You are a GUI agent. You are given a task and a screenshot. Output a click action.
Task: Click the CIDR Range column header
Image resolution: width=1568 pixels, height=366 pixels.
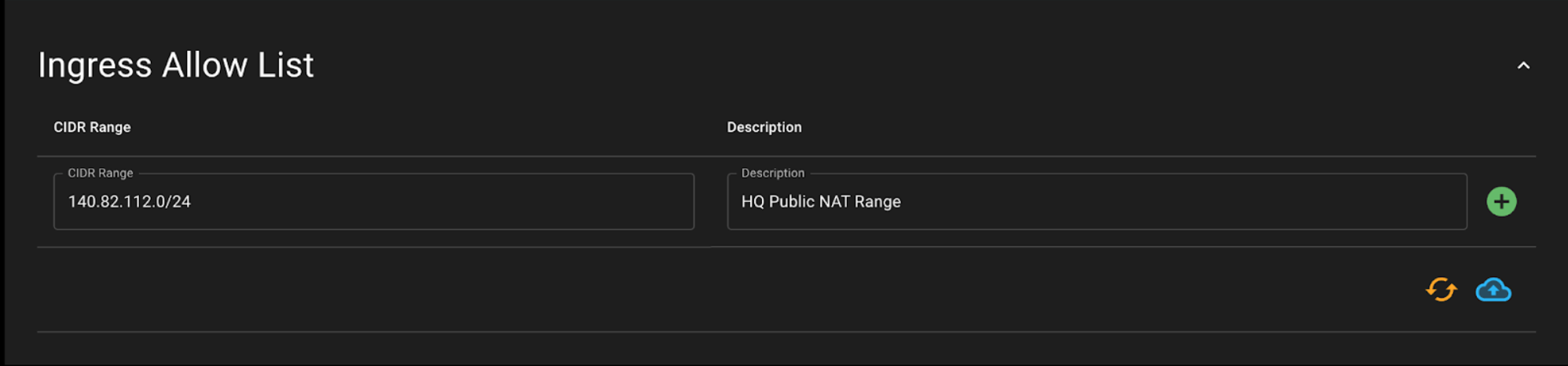(x=92, y=127)
